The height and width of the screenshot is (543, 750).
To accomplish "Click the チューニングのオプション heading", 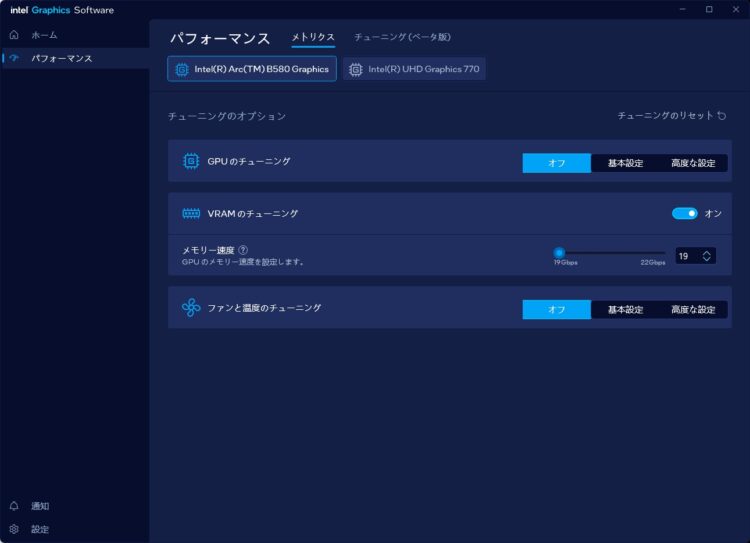I will click(227, 116).
